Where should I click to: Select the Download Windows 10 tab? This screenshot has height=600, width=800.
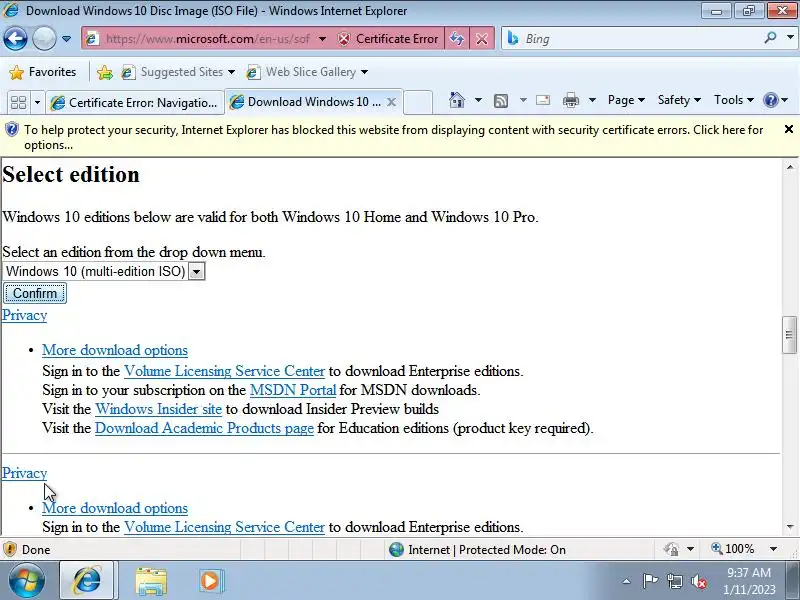[306, 102]
